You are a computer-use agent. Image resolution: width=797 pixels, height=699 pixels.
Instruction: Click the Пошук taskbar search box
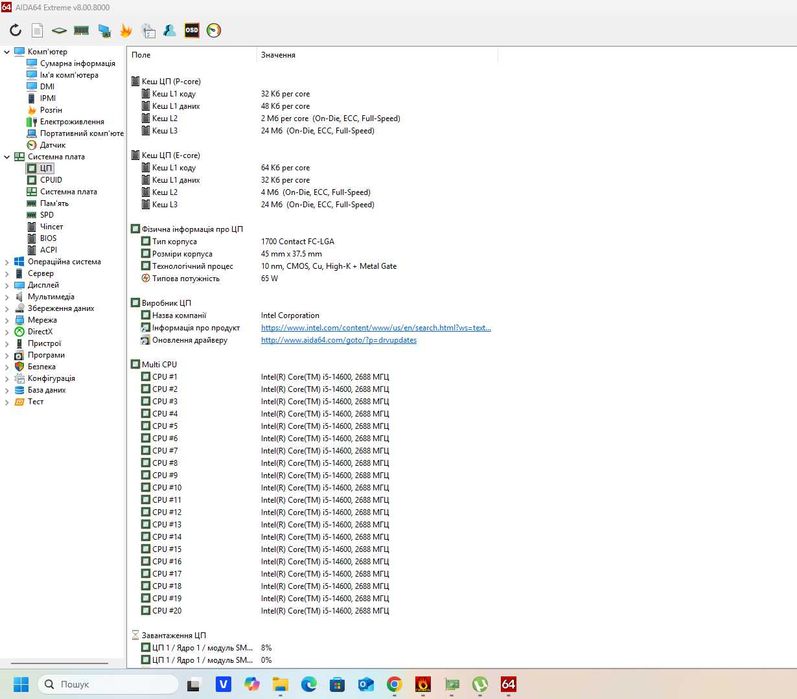pyautogui.click(x=108, y=685)
